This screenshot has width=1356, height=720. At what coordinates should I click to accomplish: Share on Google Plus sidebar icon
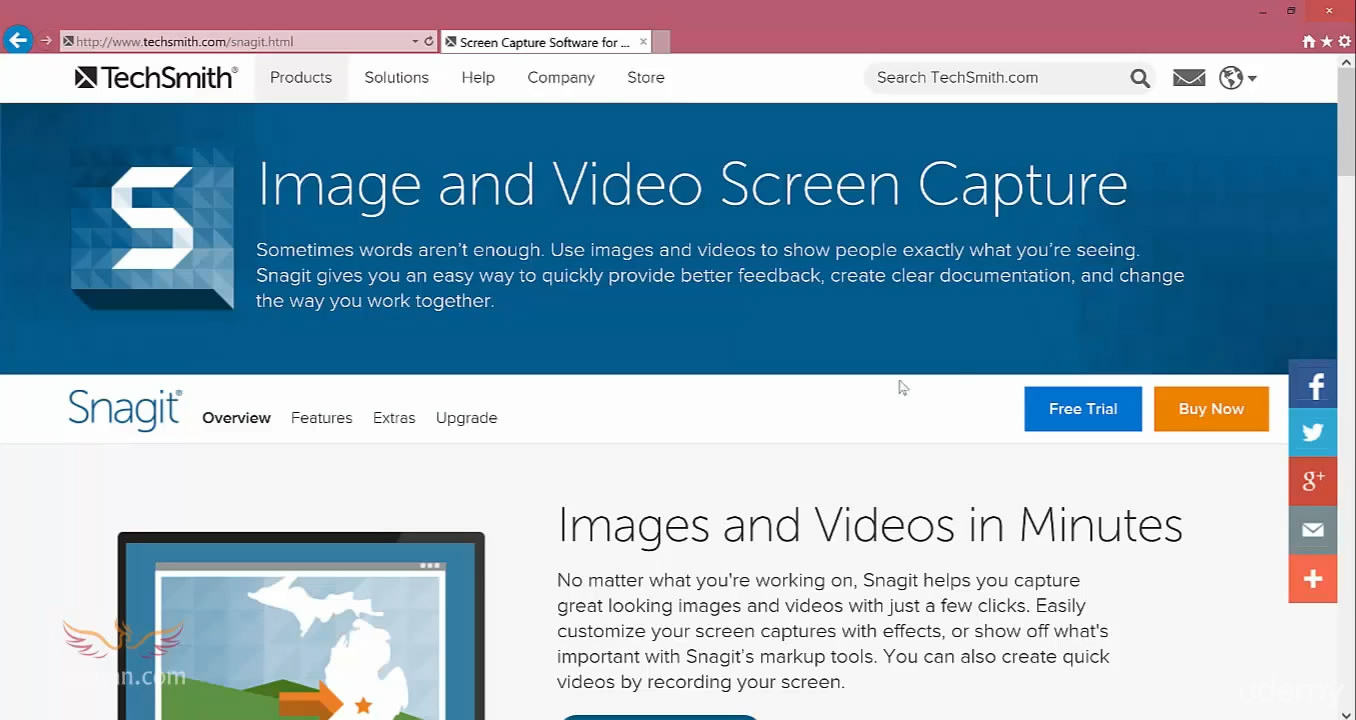click(x=1313, y=481)
